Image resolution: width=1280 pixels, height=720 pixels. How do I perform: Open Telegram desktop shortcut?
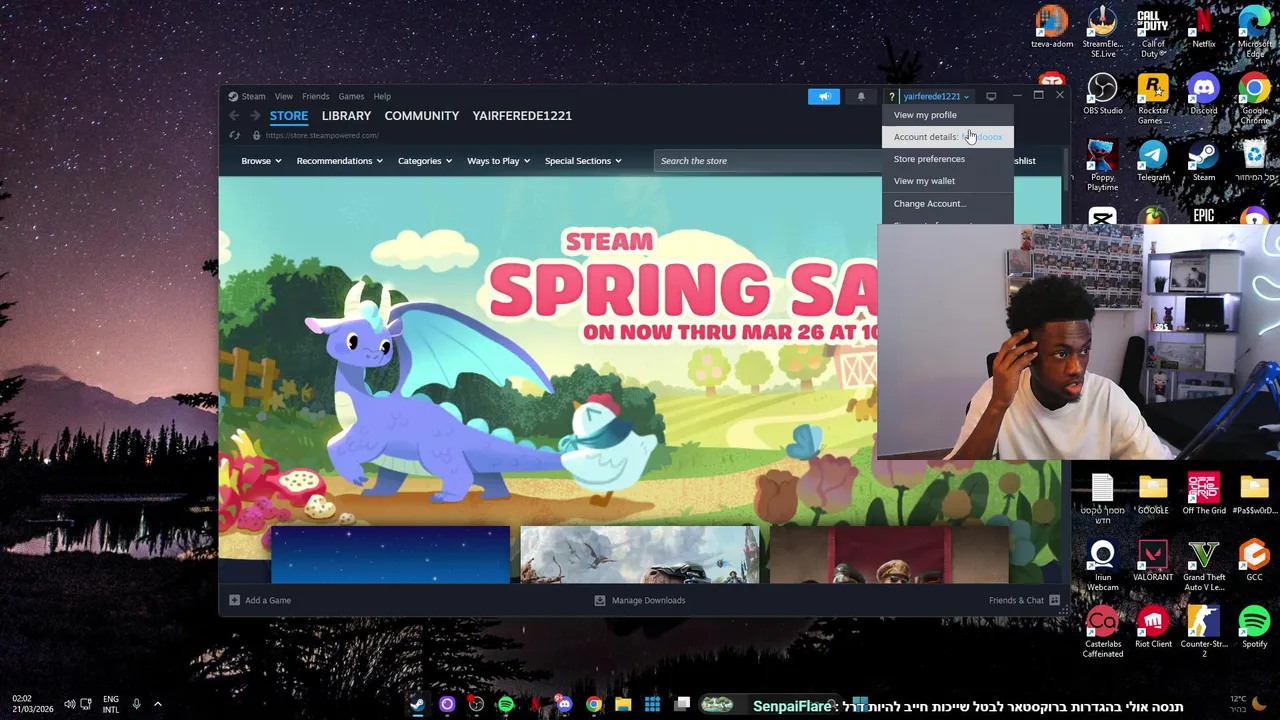(x=1153, y=161)
